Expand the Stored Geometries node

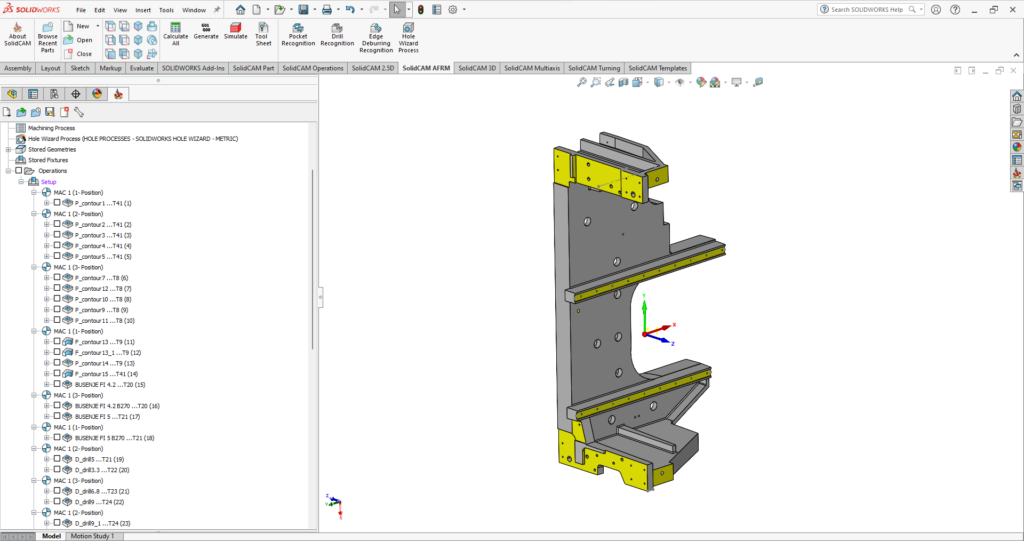tap(8, 150)
